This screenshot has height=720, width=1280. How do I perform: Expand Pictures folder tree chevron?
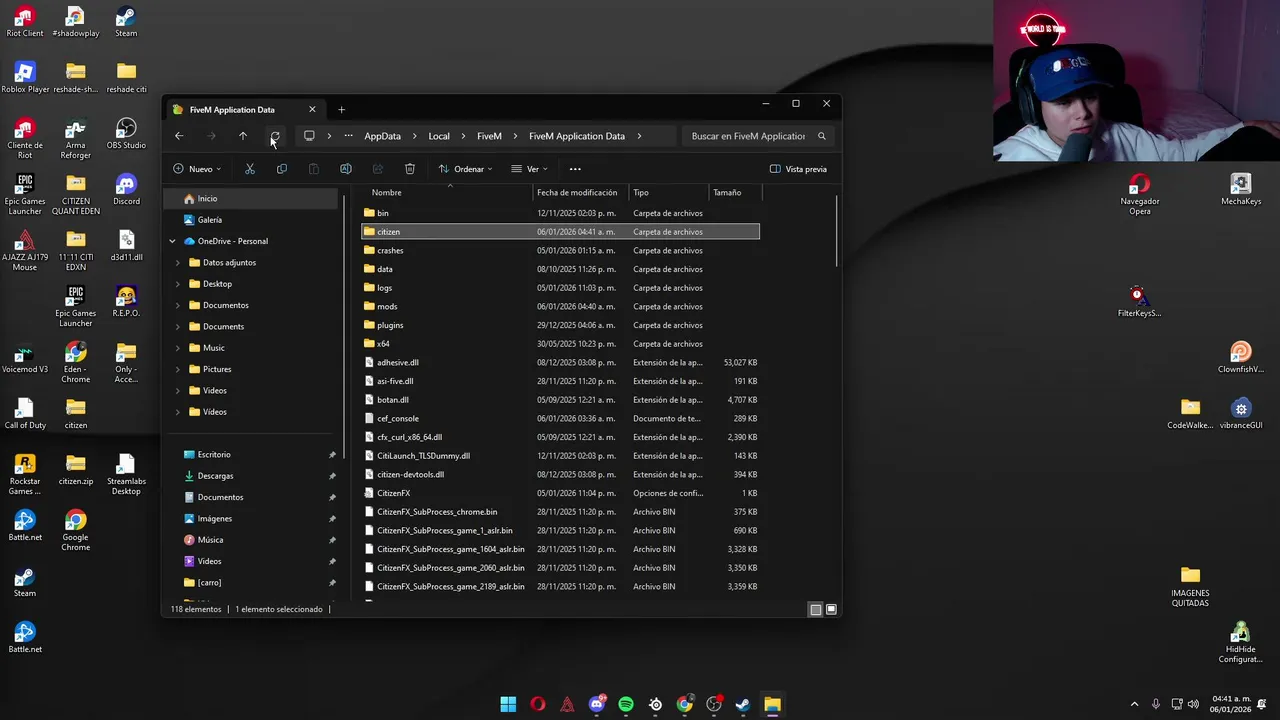coord(178,369)
